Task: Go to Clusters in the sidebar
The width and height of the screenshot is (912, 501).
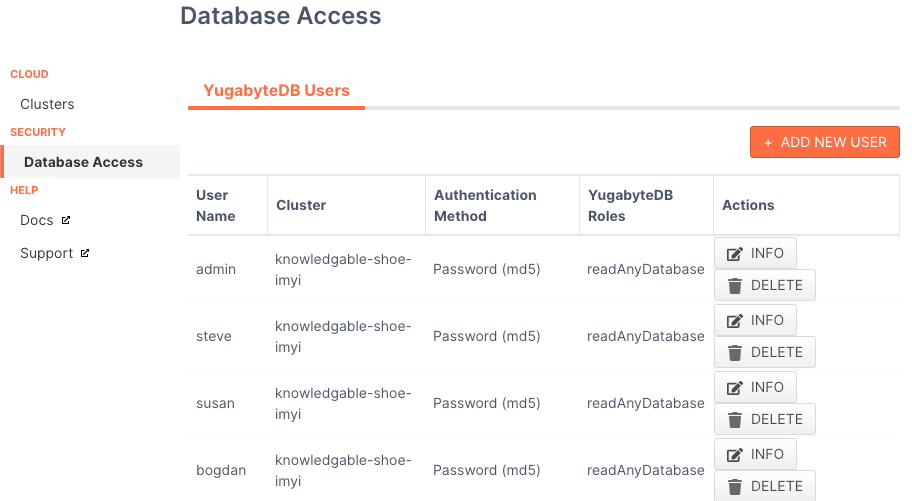Action: point(47,104)
